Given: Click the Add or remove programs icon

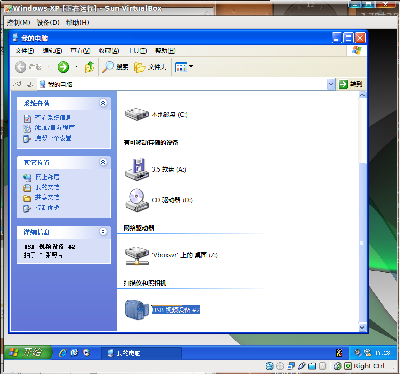Looking at the screenshot, I should [x=27, y=128].
